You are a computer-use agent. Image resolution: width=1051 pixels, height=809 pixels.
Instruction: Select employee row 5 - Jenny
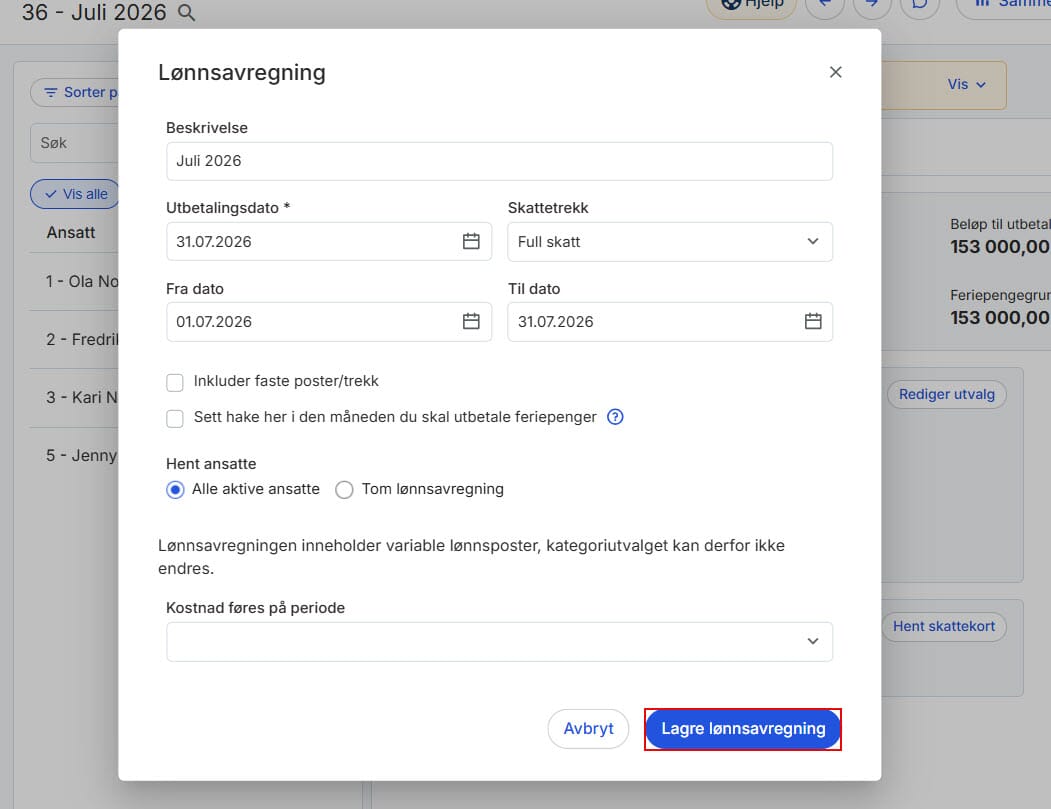(74, 456)
